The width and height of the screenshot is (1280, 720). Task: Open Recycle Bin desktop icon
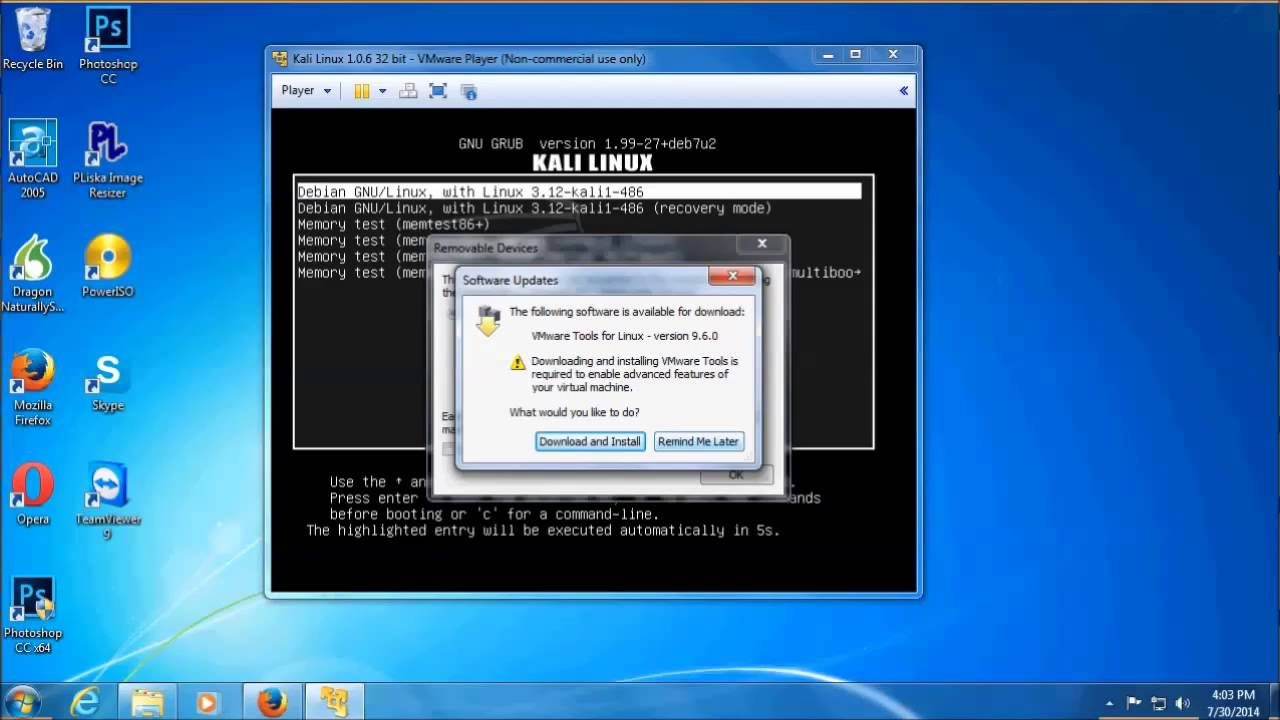tap(33, 40)
